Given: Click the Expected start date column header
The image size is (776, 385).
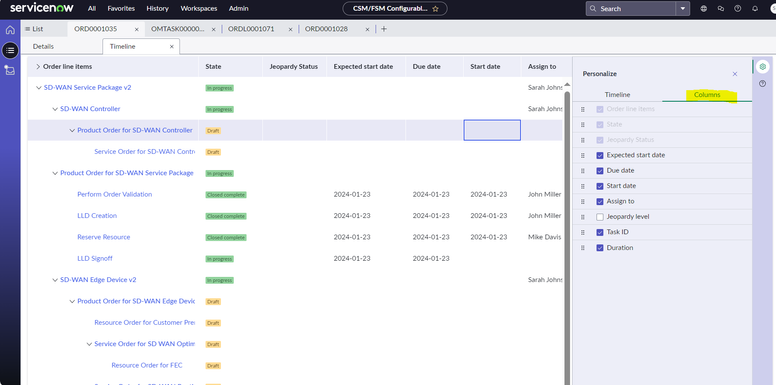Looking at the screenshot, I should (x=363, y=66).
